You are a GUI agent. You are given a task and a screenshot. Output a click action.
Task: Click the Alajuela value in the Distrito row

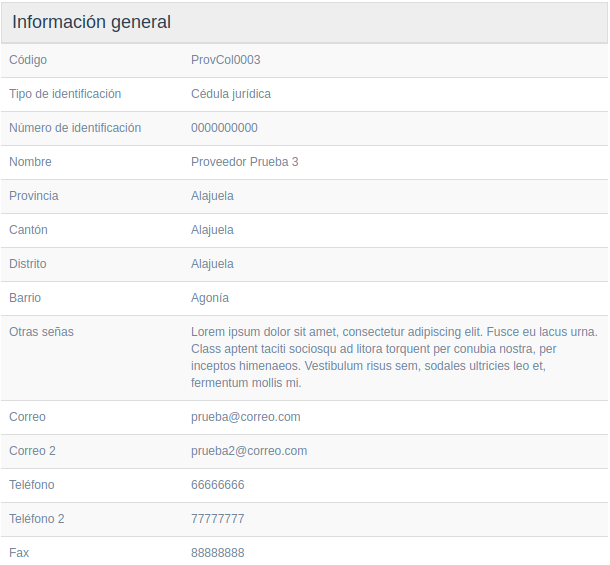pos(212,264)
